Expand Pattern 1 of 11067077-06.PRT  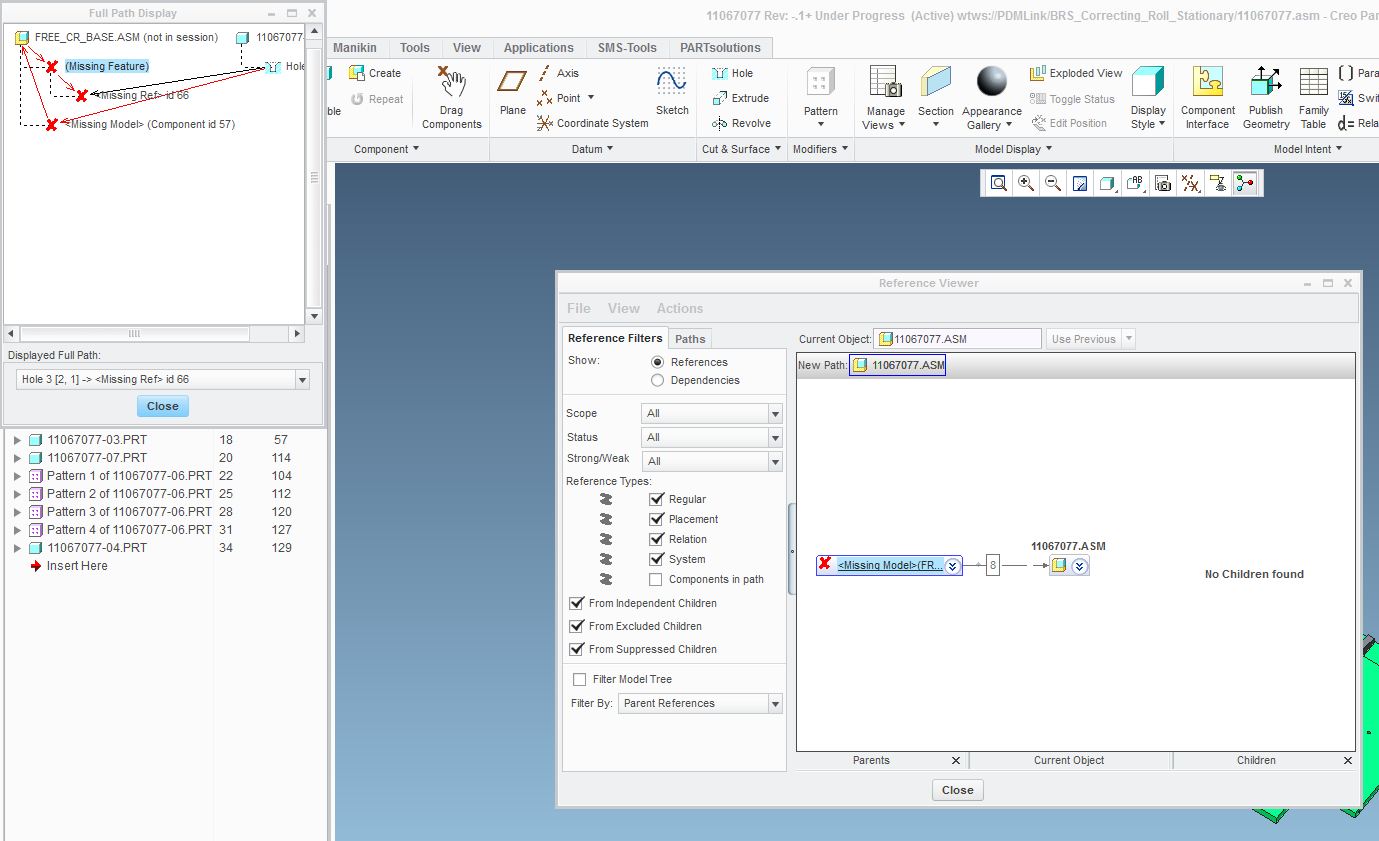coord(17,476)
